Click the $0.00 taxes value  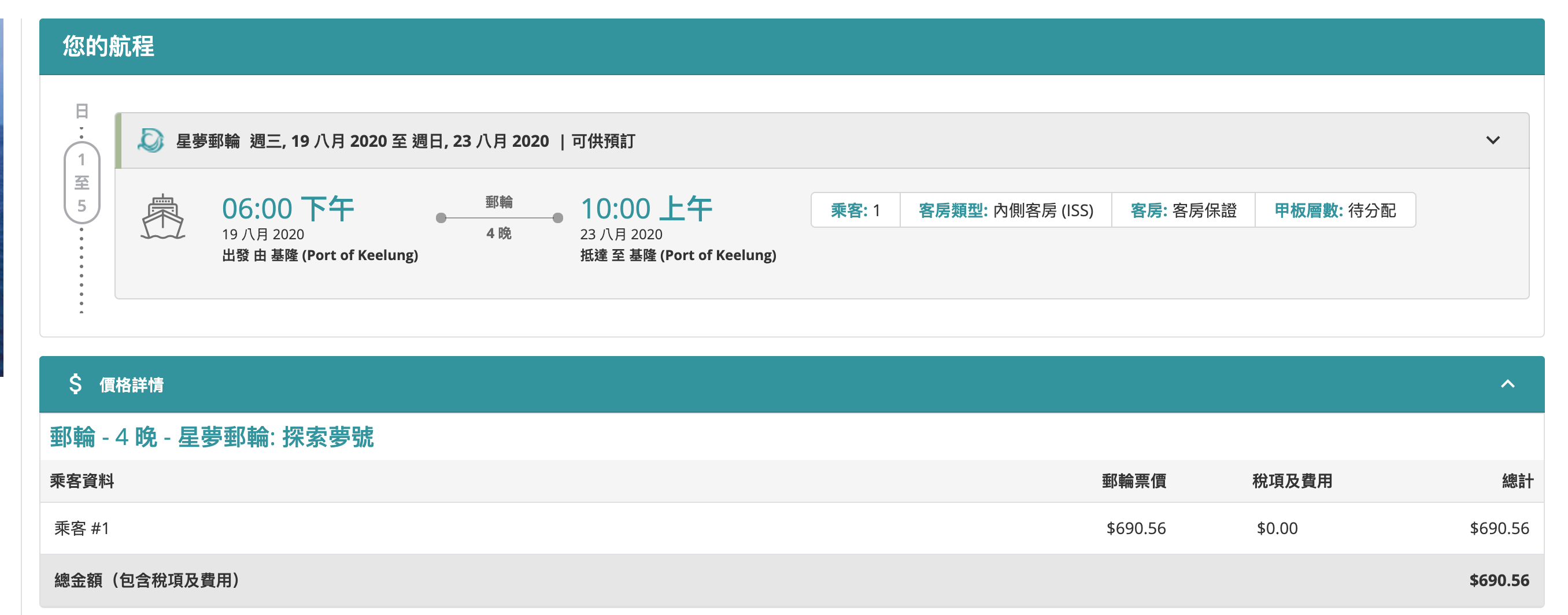(1277, 528)
